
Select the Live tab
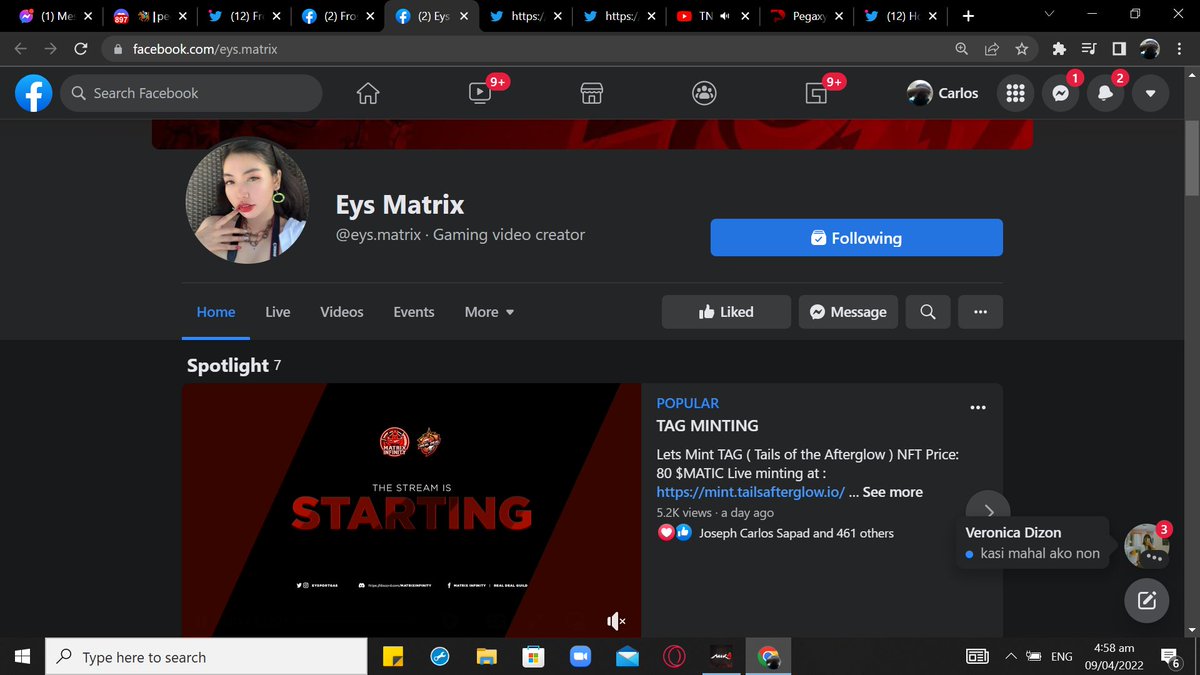tap(278, 312)
